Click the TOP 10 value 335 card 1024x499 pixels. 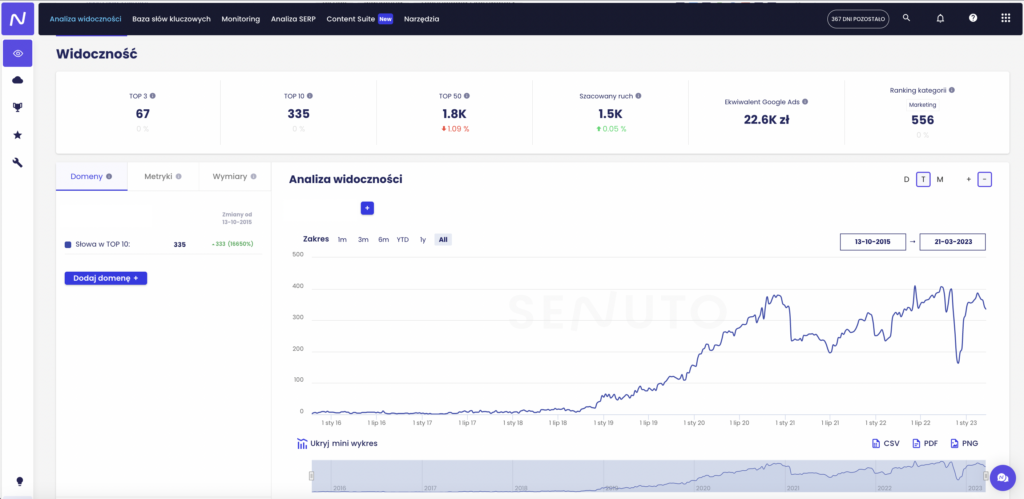click(x=298, y=114)
